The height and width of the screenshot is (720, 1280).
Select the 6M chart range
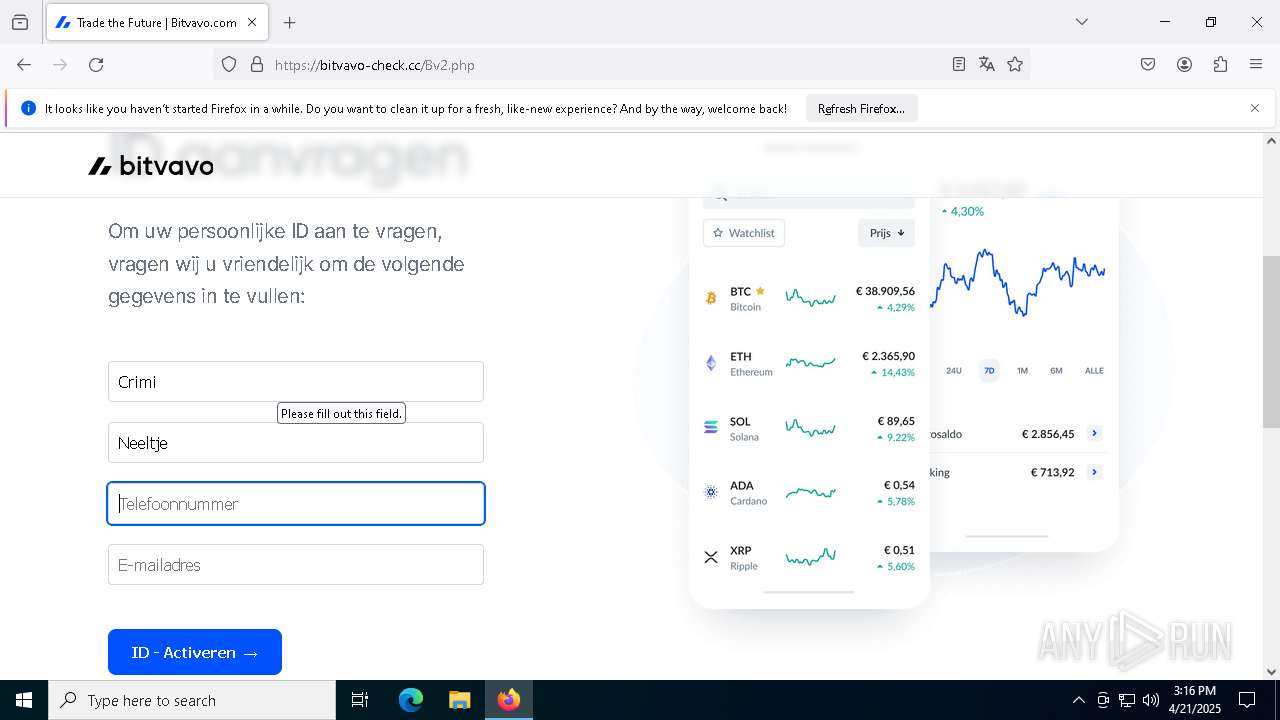1056,371
